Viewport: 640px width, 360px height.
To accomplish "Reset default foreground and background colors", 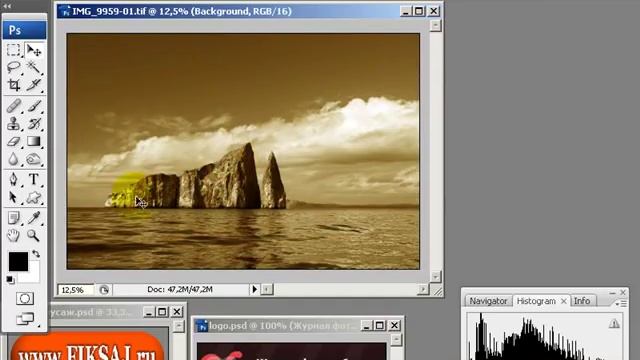I will (10, 280).
